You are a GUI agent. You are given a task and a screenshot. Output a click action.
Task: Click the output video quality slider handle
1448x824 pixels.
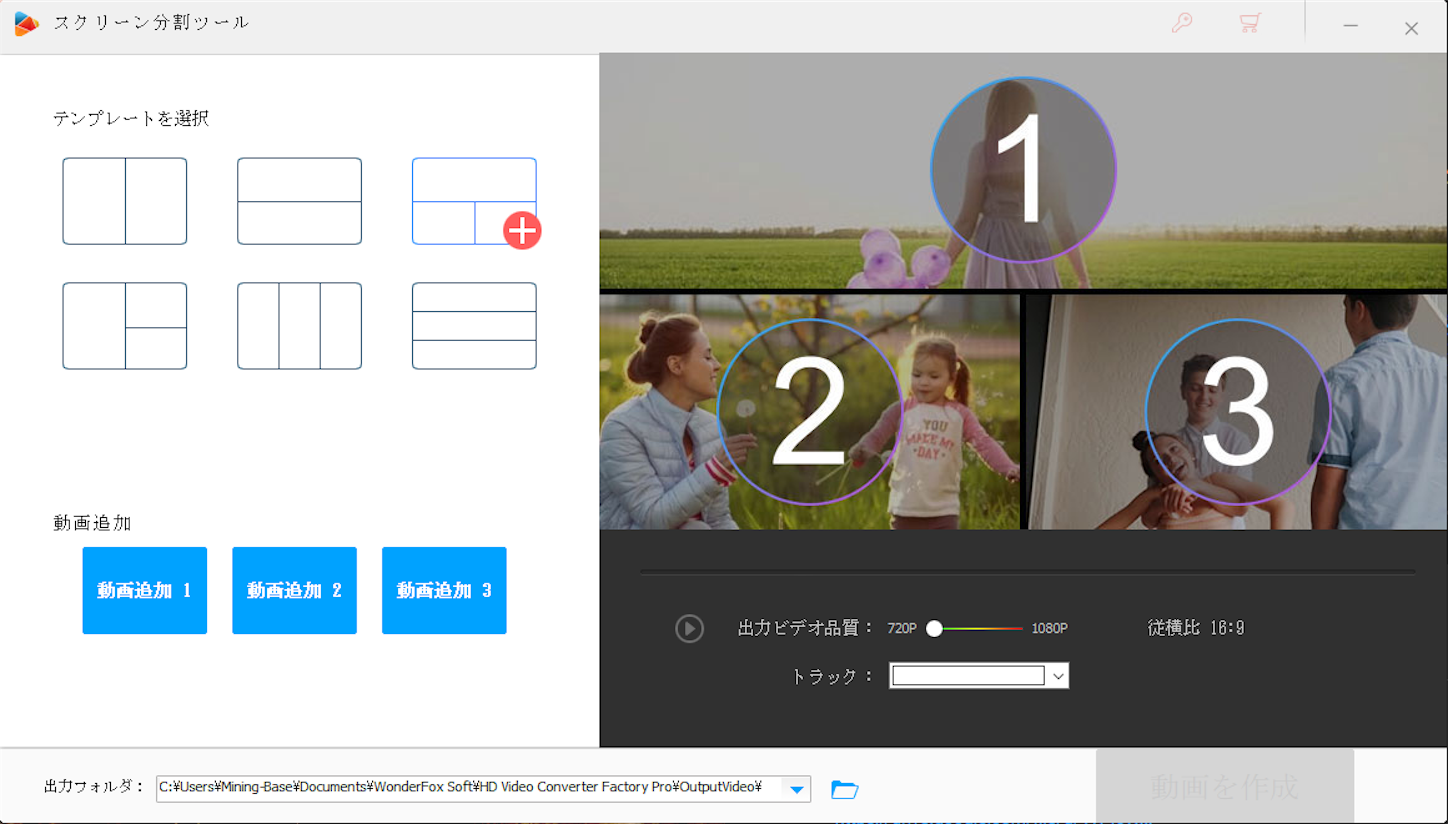click(x=935, y=628)
